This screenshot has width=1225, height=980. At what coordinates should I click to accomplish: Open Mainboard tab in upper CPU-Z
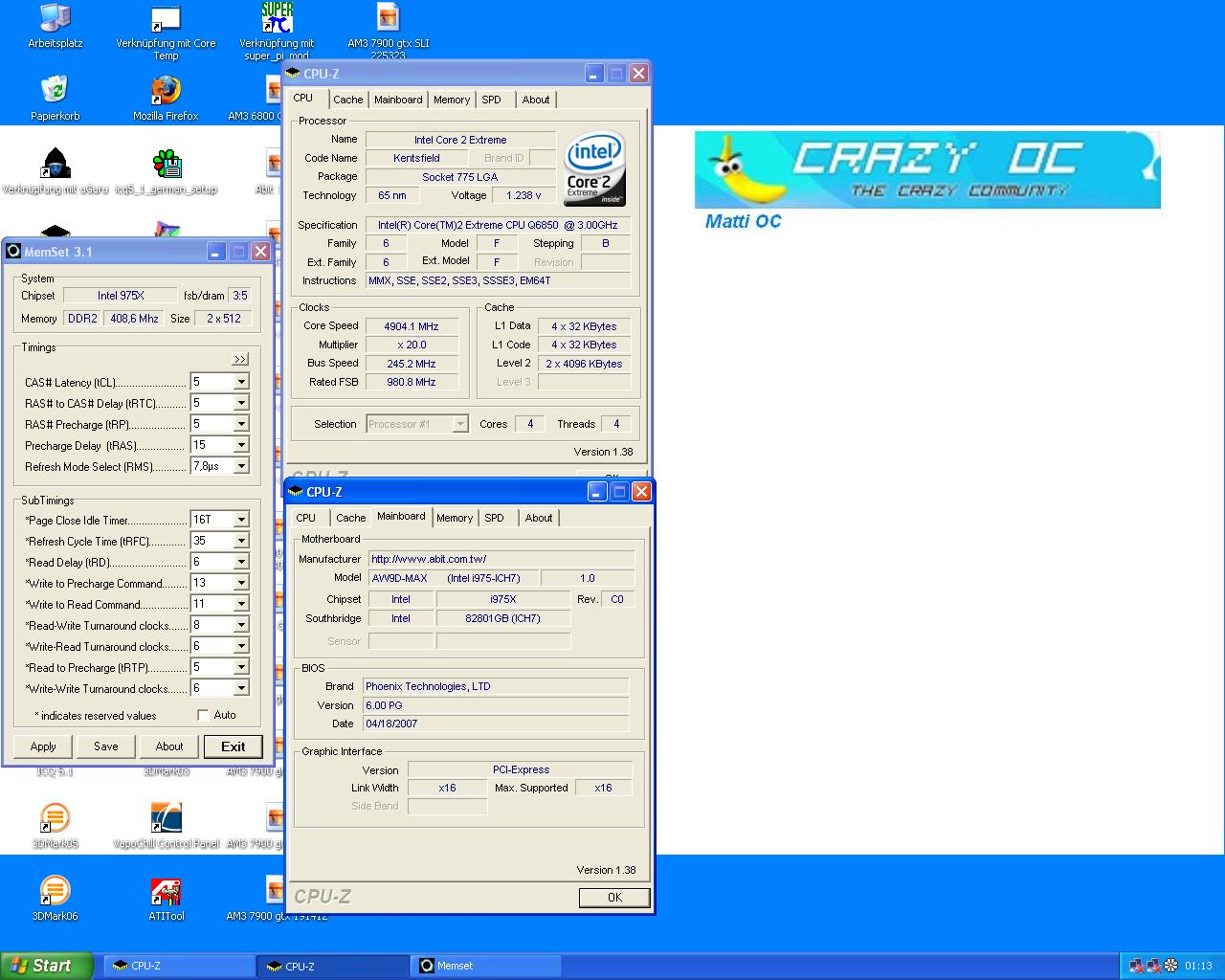(x=398, y=100)
